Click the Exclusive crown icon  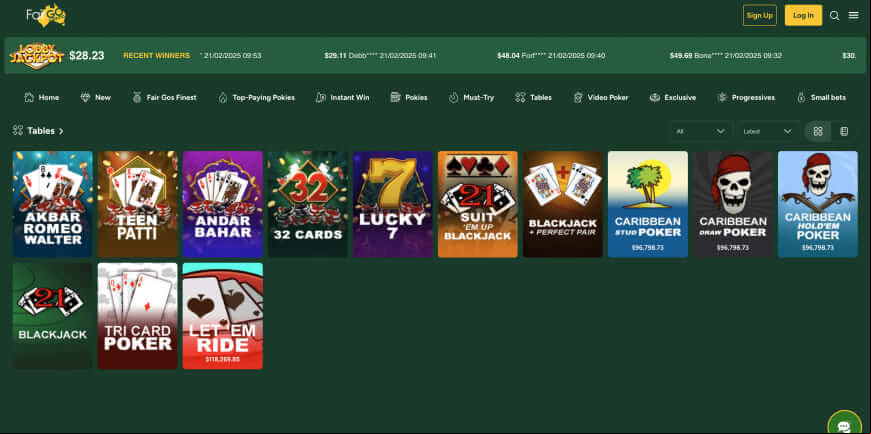coord(654,97)
